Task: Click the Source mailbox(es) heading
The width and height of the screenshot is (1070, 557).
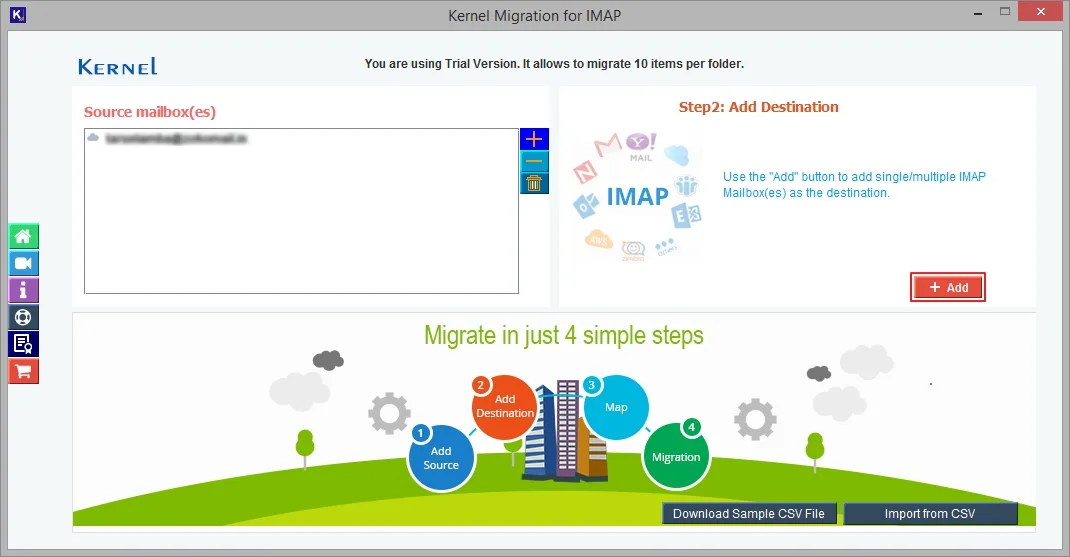Action: (149, 112)
